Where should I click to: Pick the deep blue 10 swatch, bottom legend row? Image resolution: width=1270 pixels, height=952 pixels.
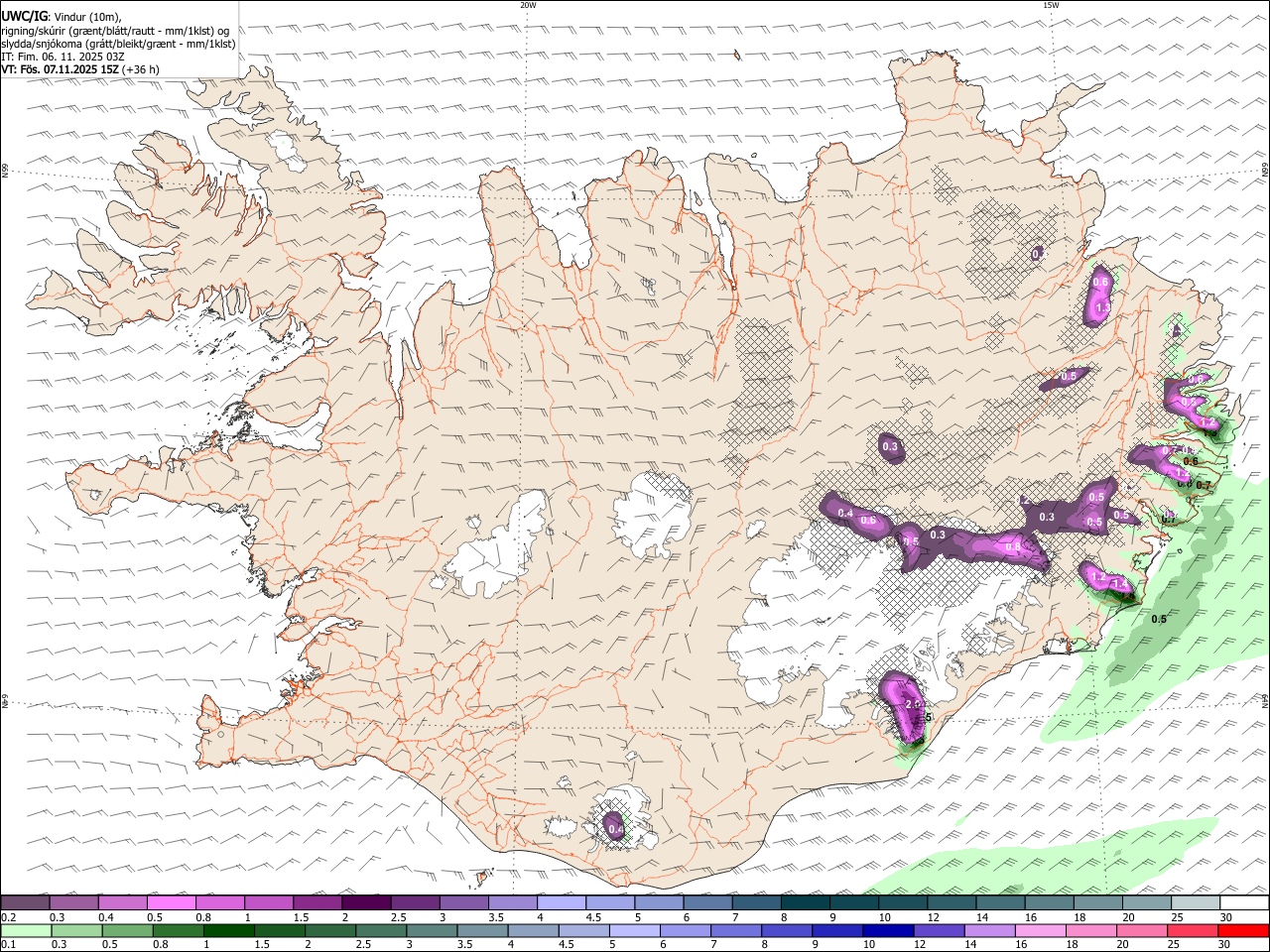888,931
